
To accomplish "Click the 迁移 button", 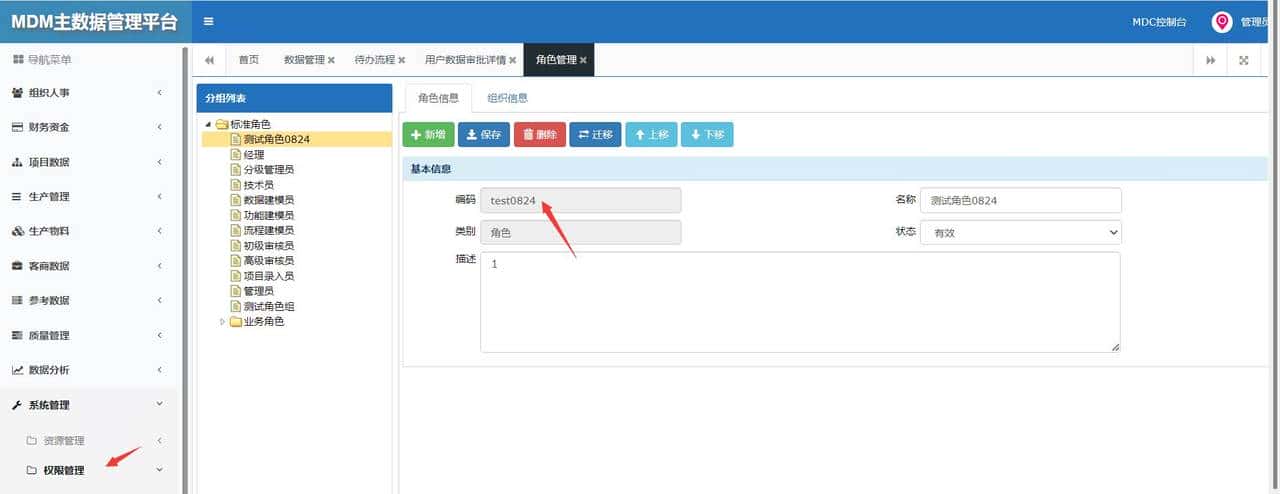I will [595, 135].
